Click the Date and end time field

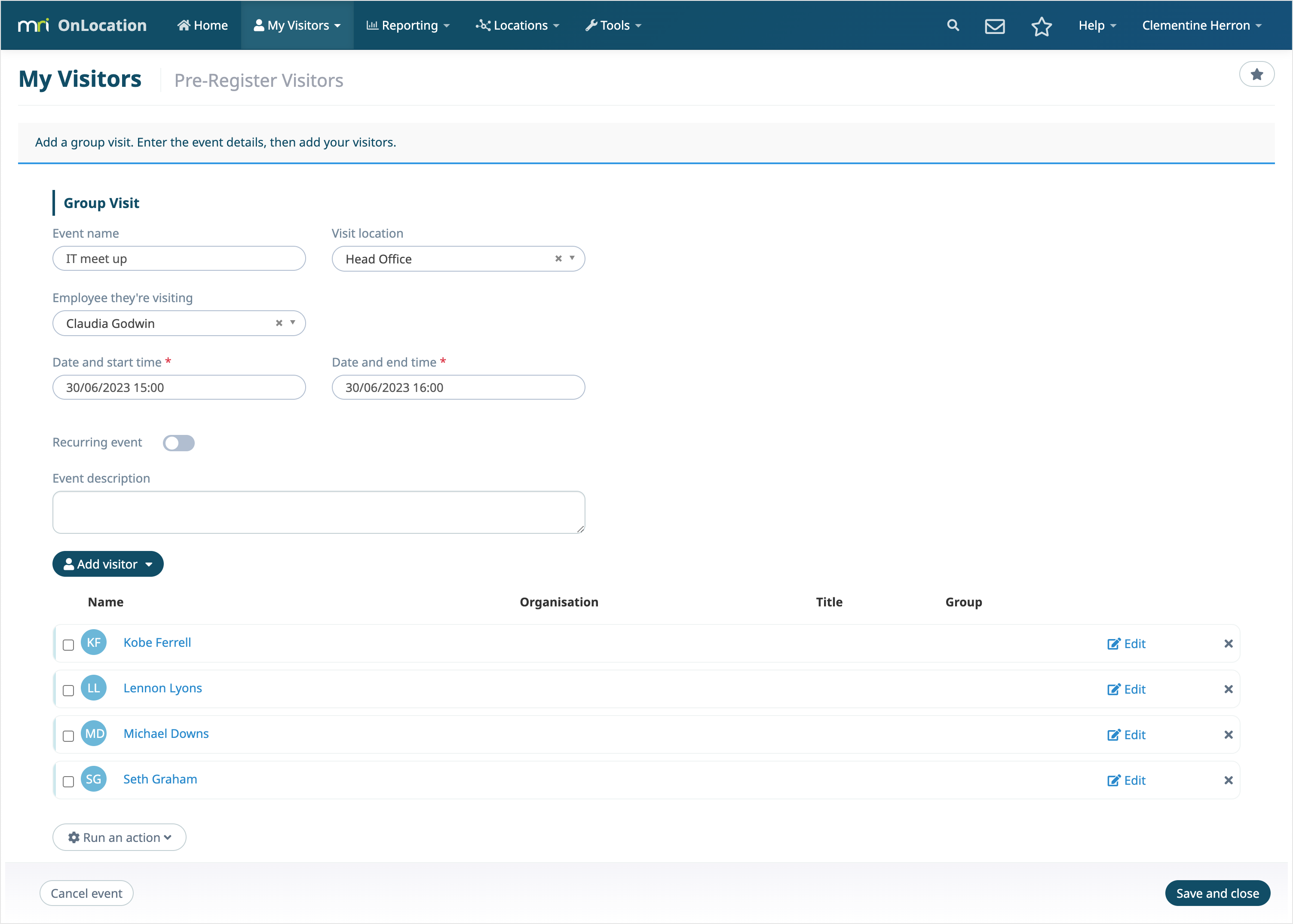pyautogui.click(x=458, y=387)
